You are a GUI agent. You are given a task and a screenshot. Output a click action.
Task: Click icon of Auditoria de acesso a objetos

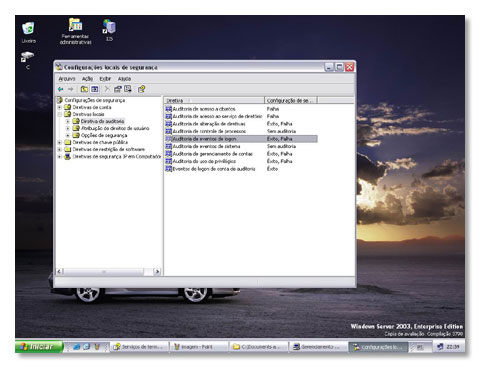[x=169, y=109]
